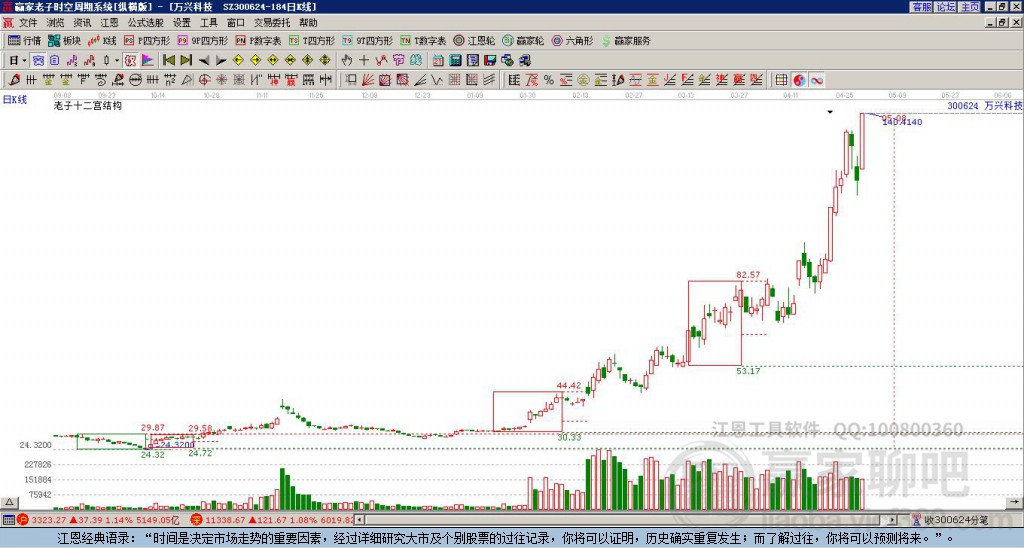Open the 江恩 menu

[109, 23]
